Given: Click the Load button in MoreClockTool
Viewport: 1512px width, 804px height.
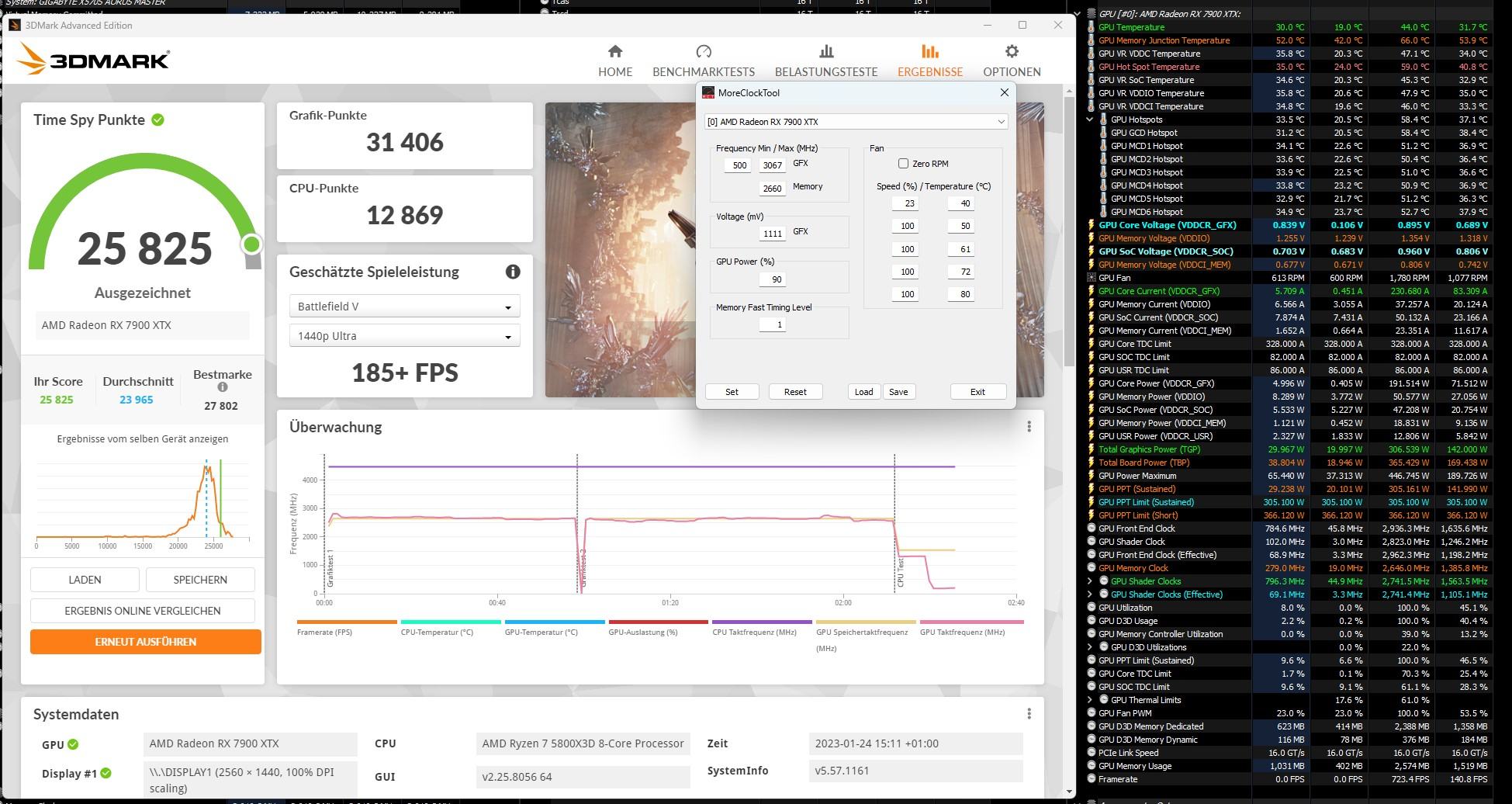Looking at the screenshot, I should tap(863, 392).
